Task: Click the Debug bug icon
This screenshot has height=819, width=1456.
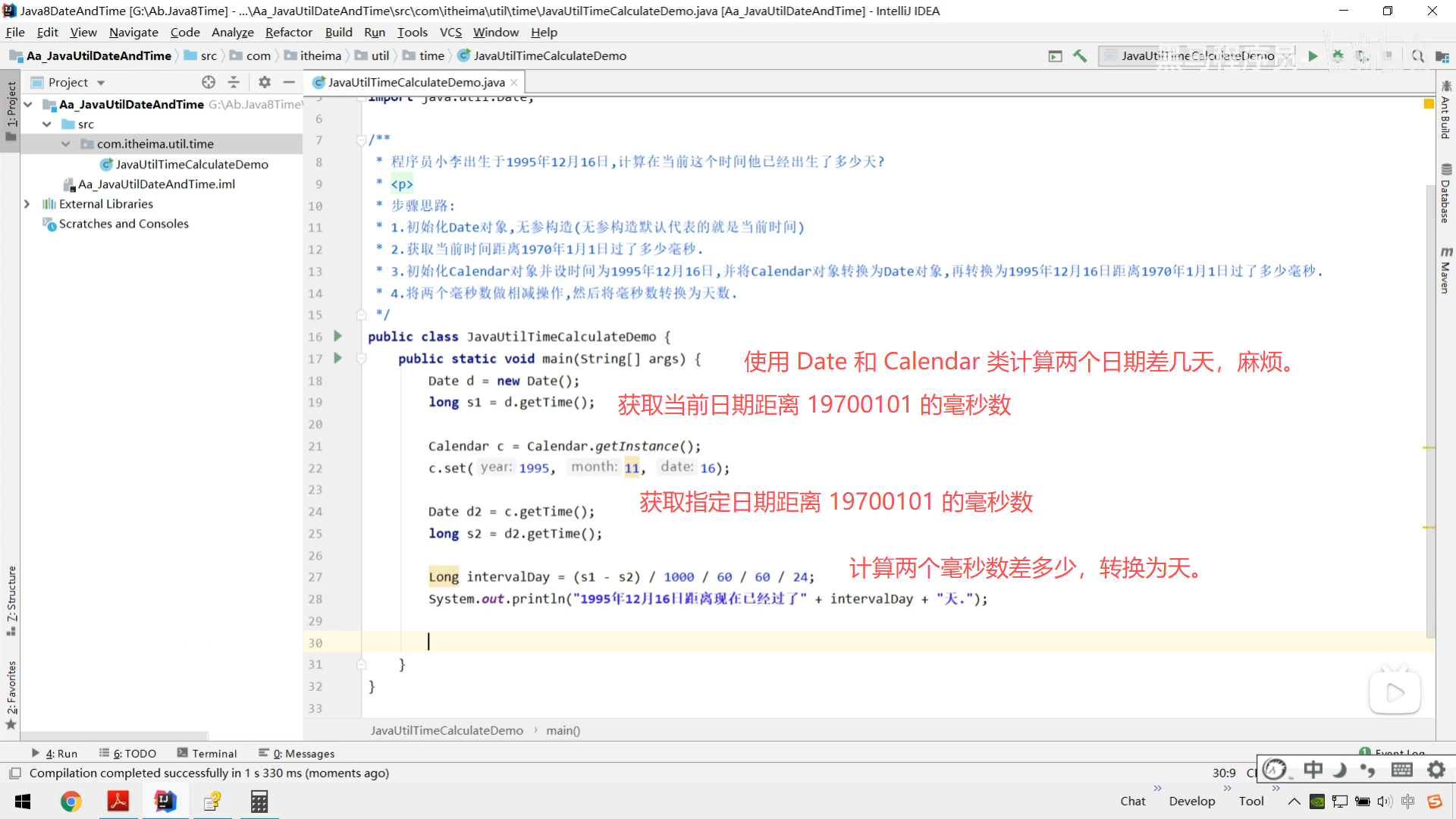Action: pos(1338,56)
